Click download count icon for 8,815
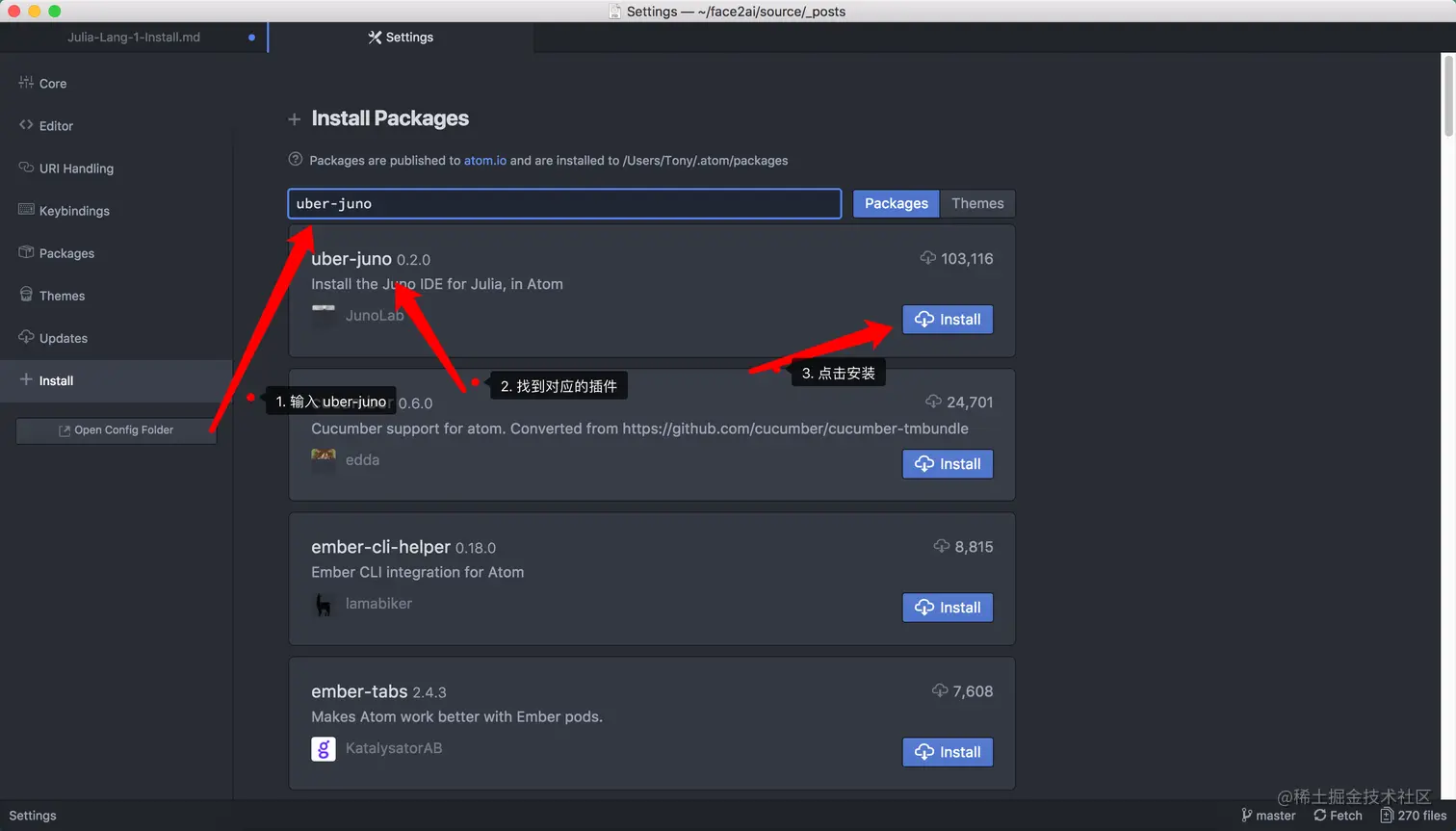The width and height of the screenshot is (1456, 831). pos(942,546)
